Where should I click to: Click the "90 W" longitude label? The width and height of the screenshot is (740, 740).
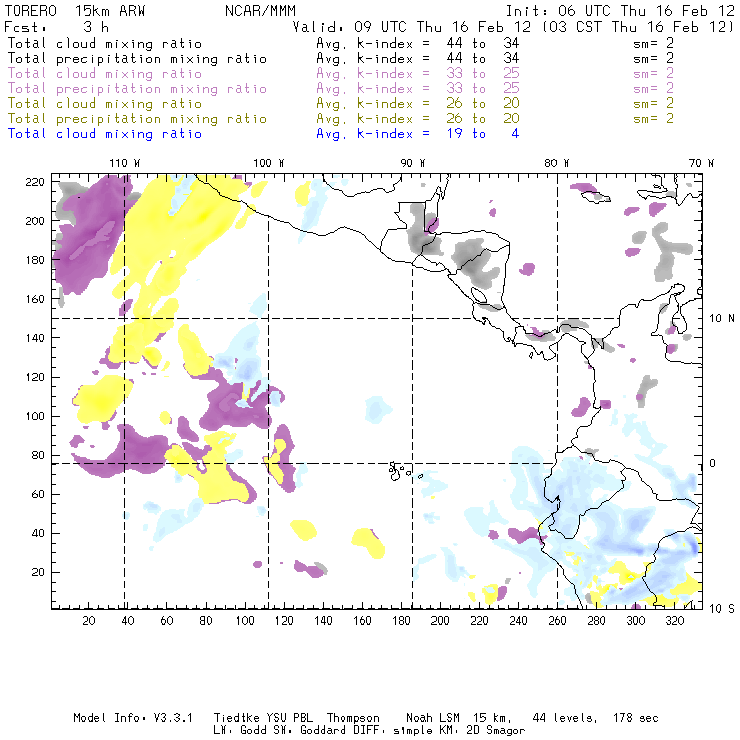pyautogui.click(x=413, y=163)
